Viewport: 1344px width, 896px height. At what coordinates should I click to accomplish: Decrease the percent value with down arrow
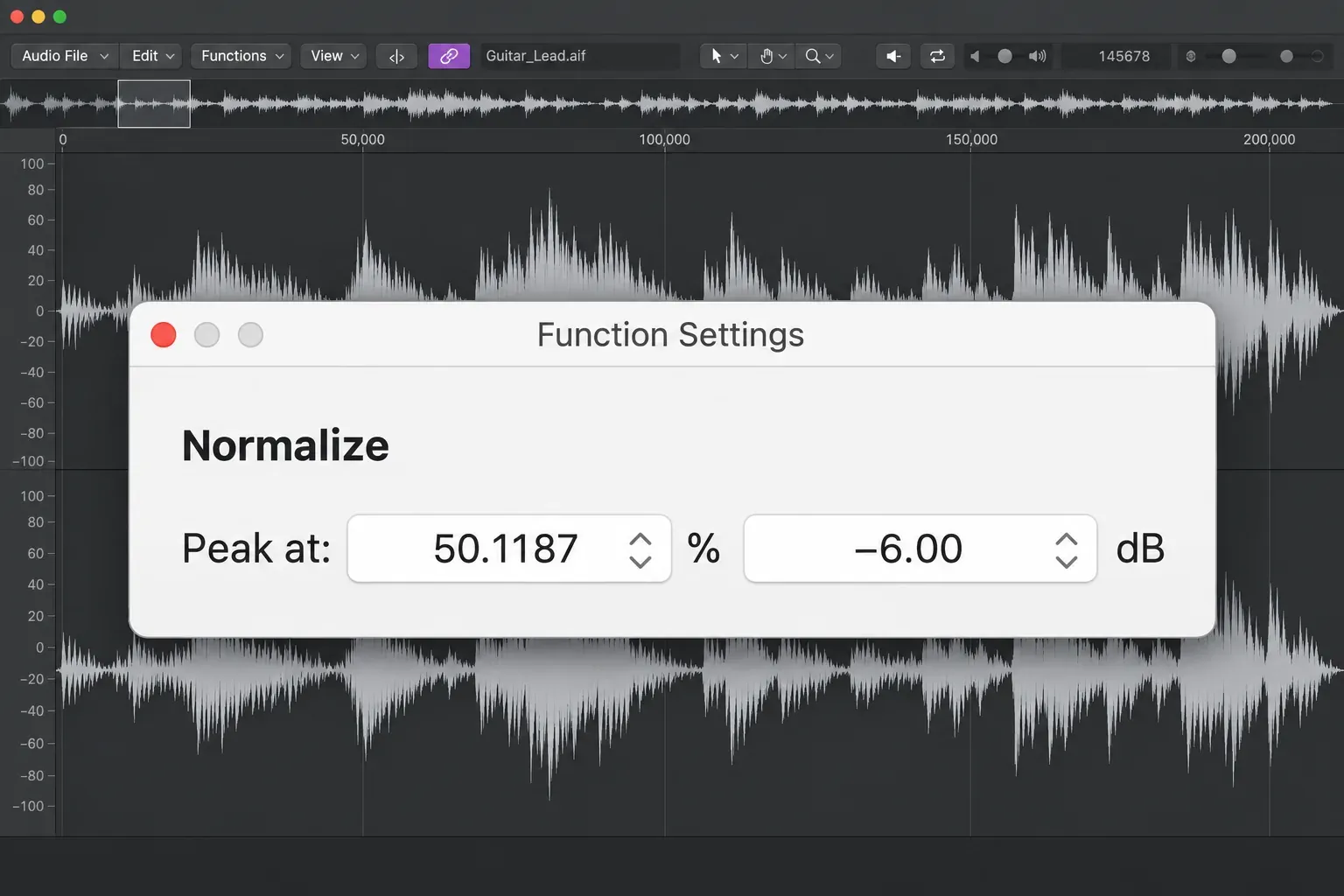(640, 561)
